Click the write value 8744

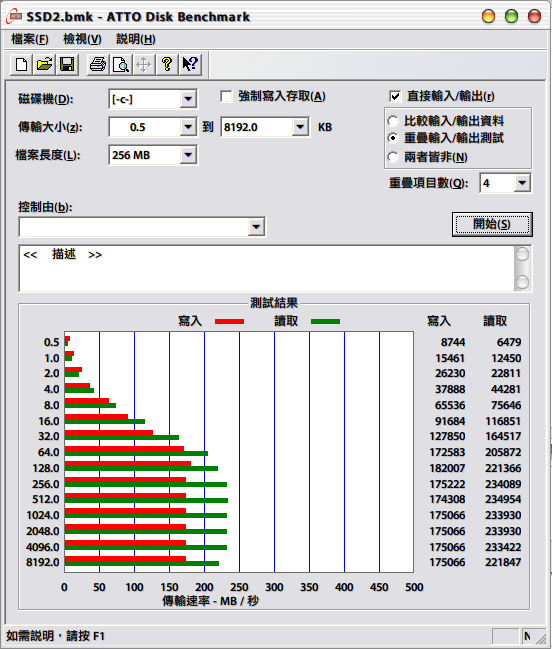453,342
